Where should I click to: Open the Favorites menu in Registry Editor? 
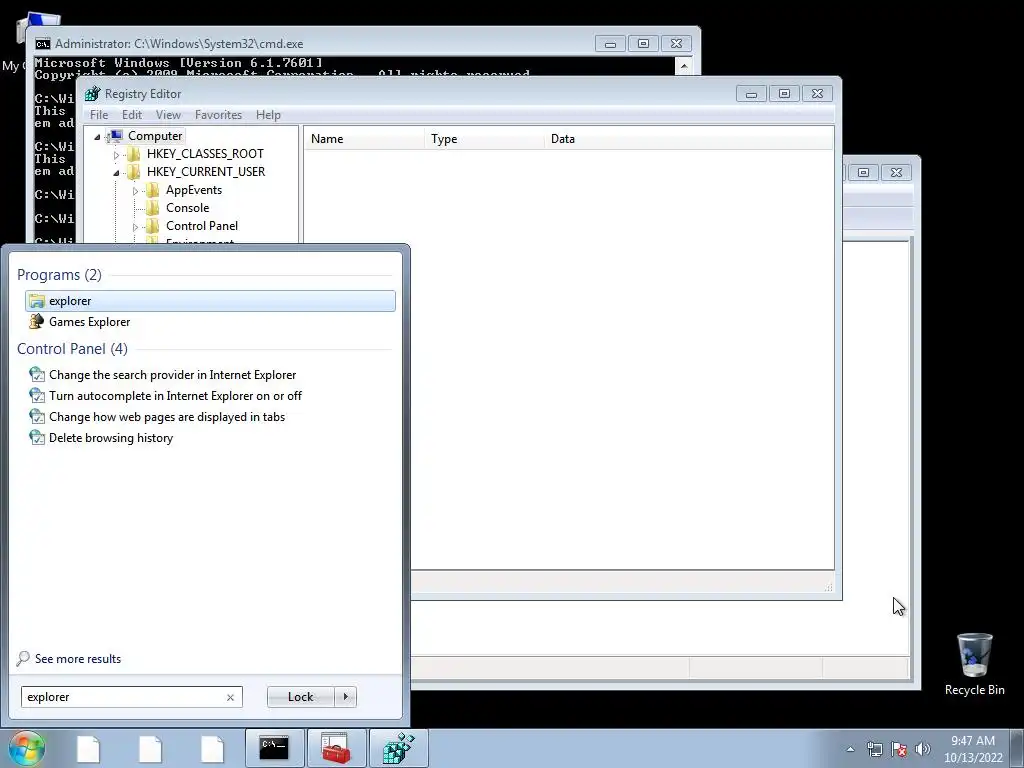tap(218, 115)
